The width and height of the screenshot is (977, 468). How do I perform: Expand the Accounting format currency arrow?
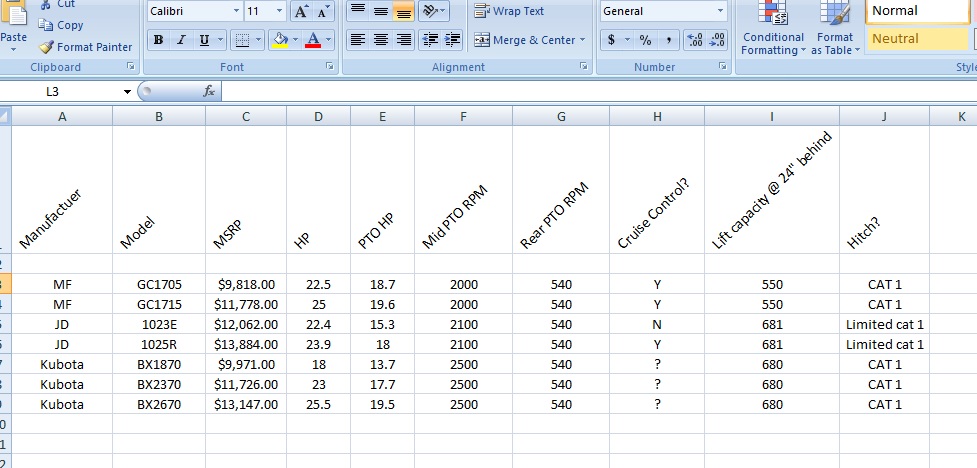tap(627, 41)
